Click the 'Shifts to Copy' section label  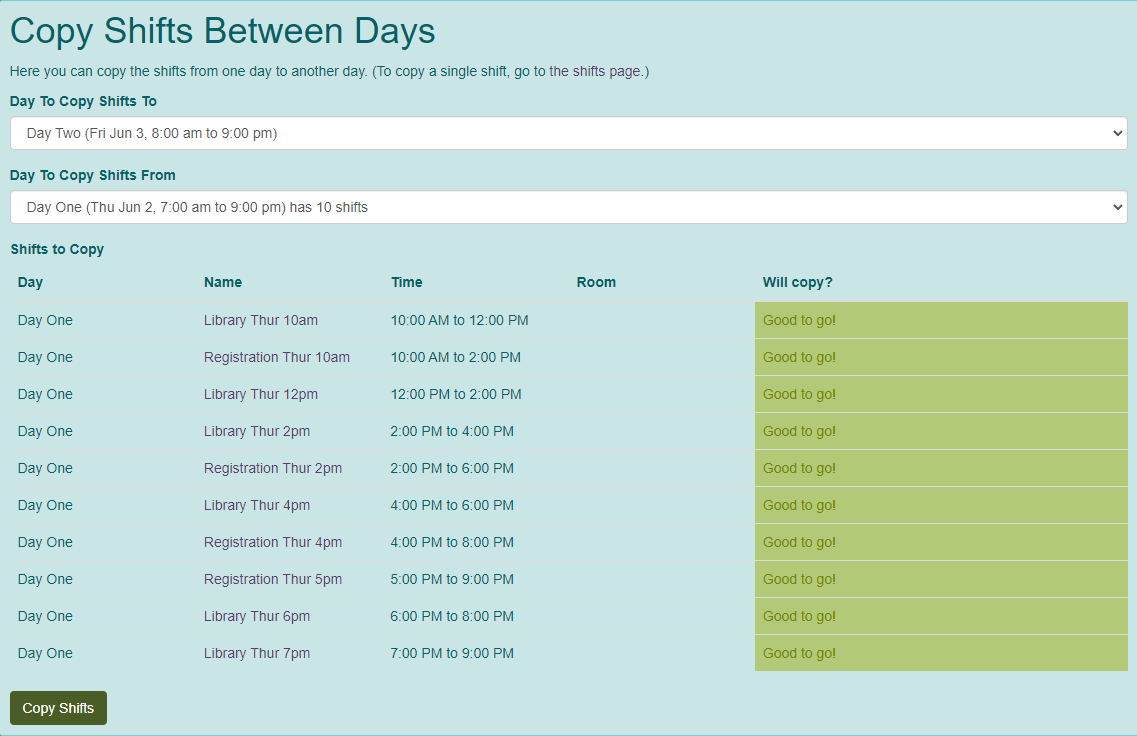[57, 249]
